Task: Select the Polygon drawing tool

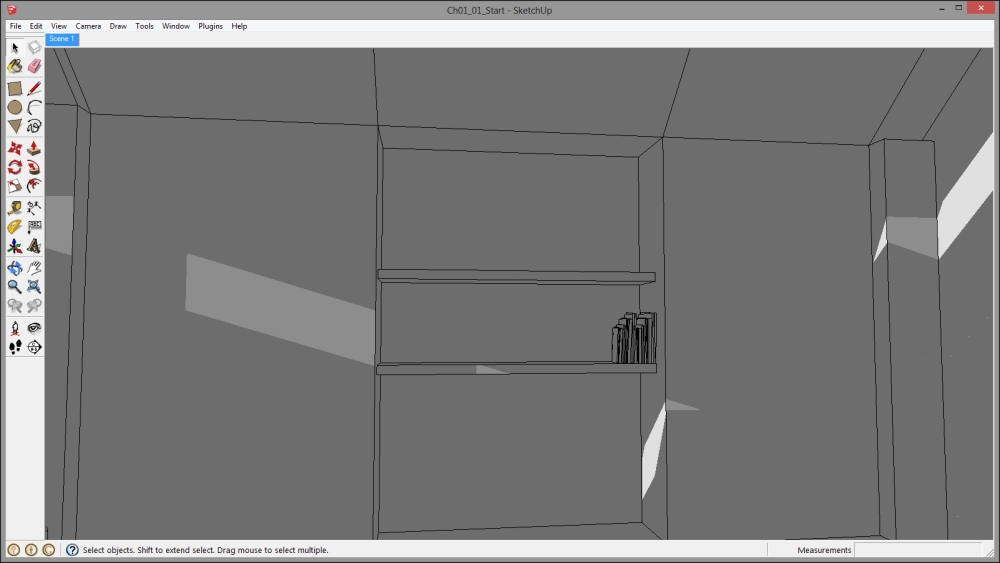Action: point(15,126)
